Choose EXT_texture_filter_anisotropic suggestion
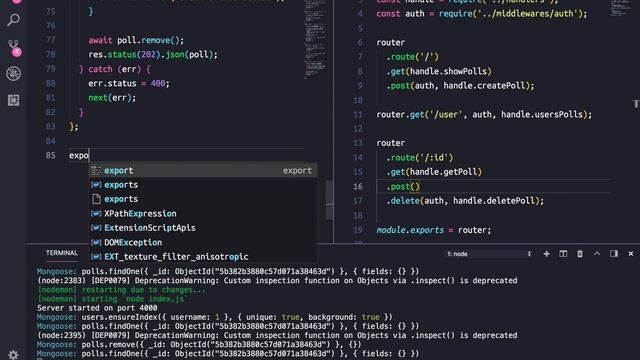 coord(203,257)
